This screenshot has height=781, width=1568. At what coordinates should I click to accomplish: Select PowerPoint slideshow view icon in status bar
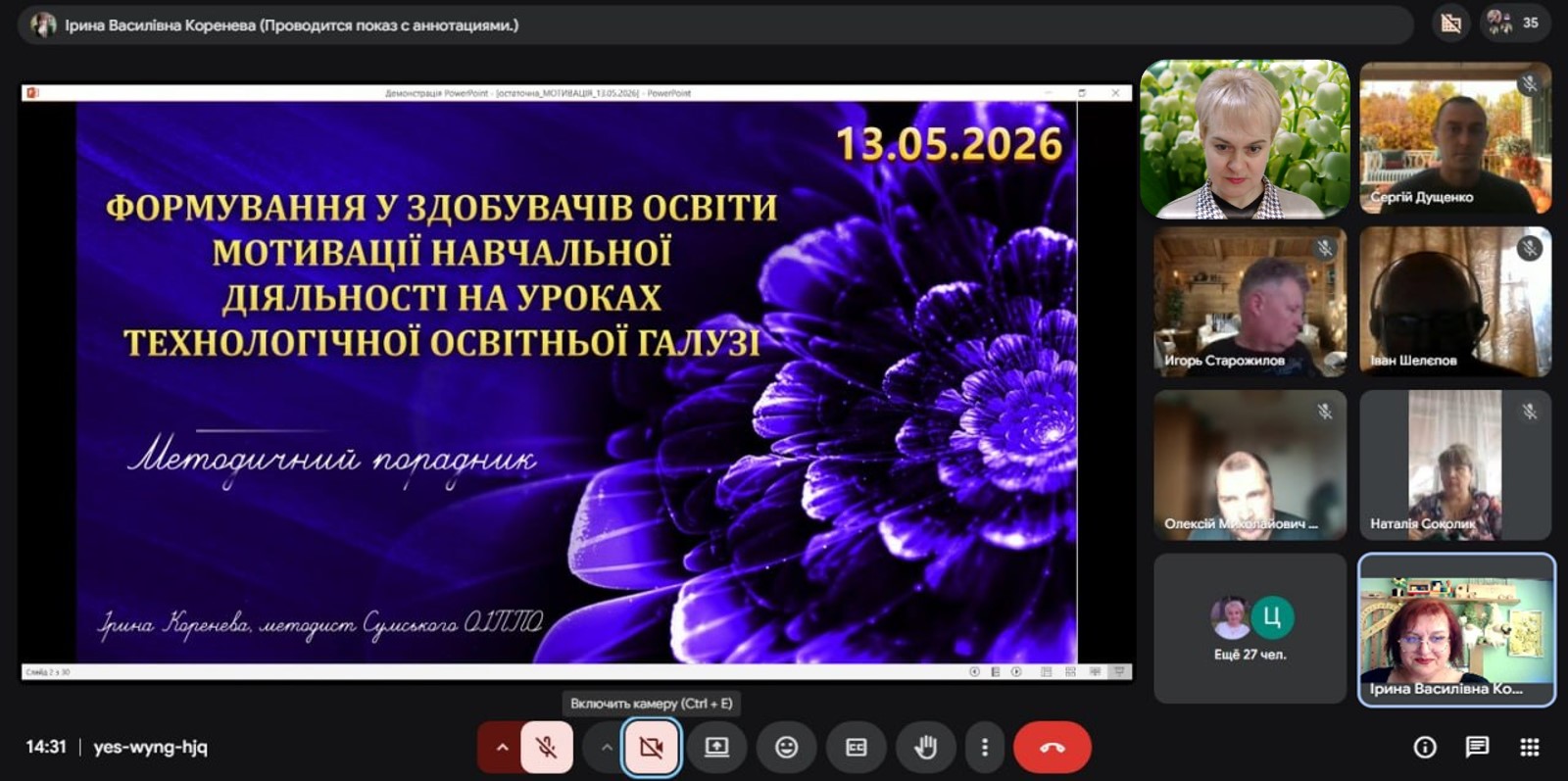click(1118, 672)
